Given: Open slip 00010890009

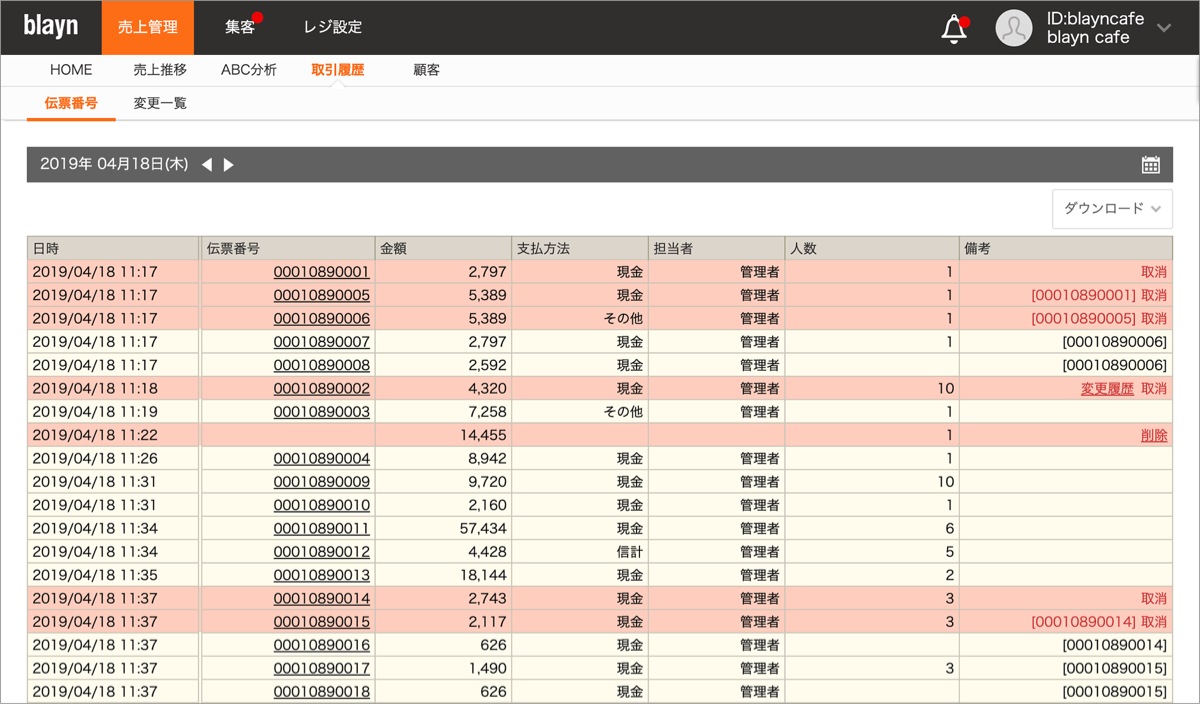Looking at the screenshot, I should click(321, 482).
